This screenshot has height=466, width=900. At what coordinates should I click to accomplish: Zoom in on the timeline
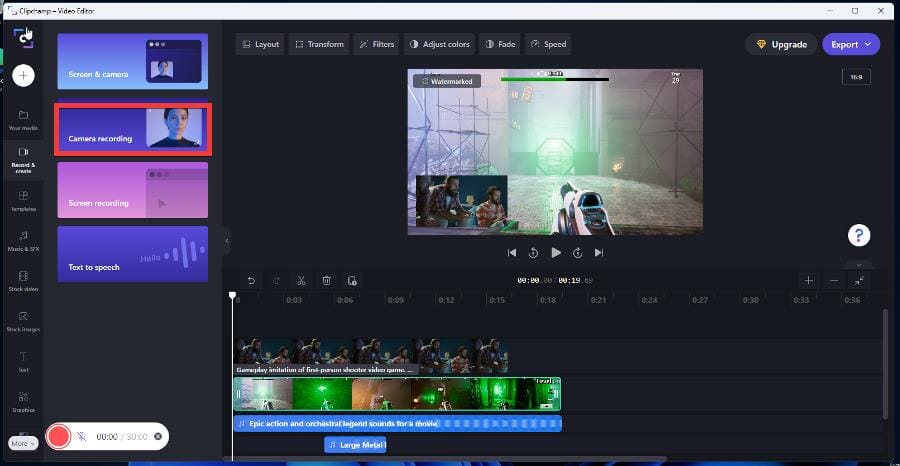point(808,281)
